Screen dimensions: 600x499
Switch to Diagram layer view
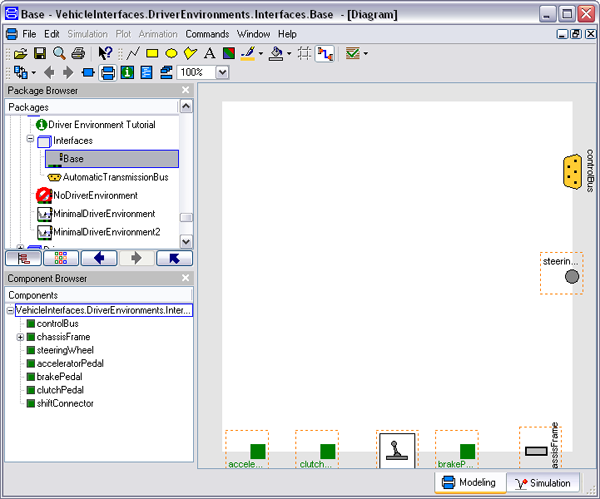click(x=107, y=72)
